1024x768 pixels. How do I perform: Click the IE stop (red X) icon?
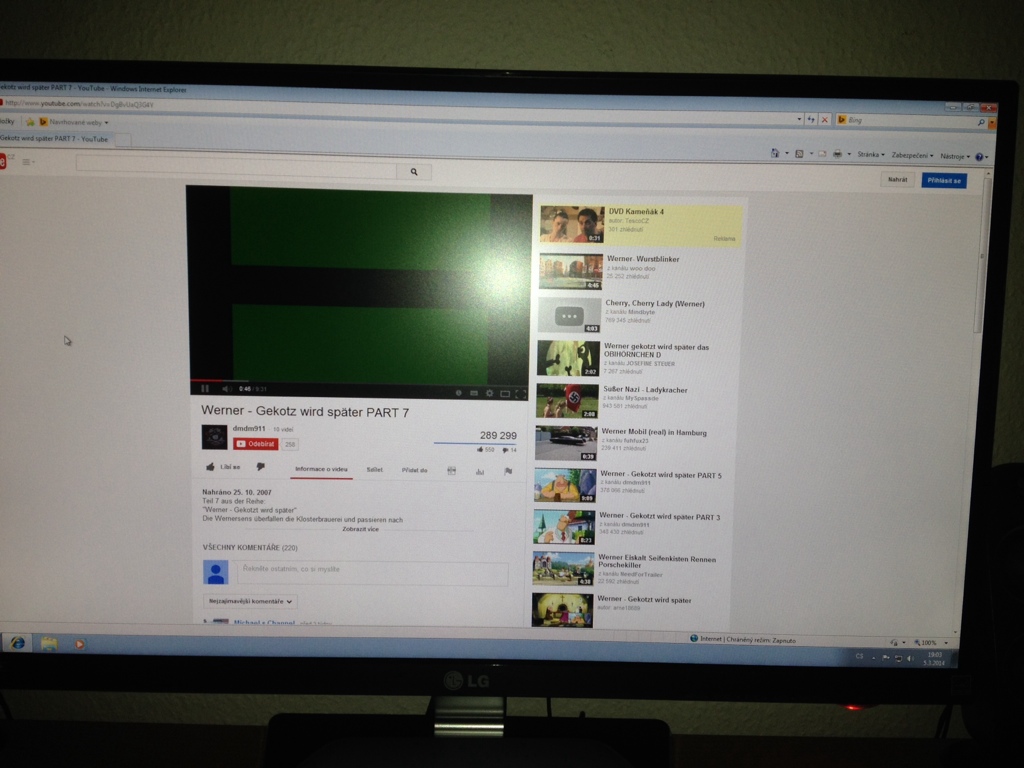point(825,120)
